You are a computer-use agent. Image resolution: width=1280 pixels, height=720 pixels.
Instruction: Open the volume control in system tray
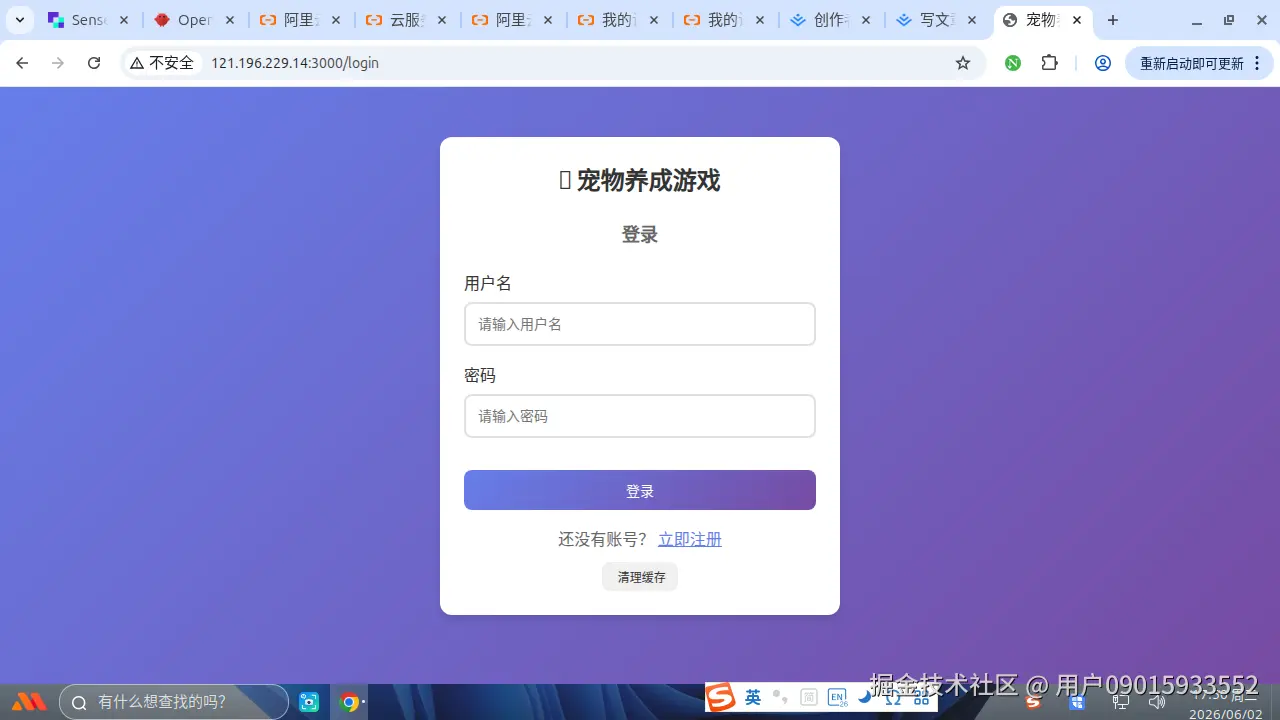point(1157,702)
